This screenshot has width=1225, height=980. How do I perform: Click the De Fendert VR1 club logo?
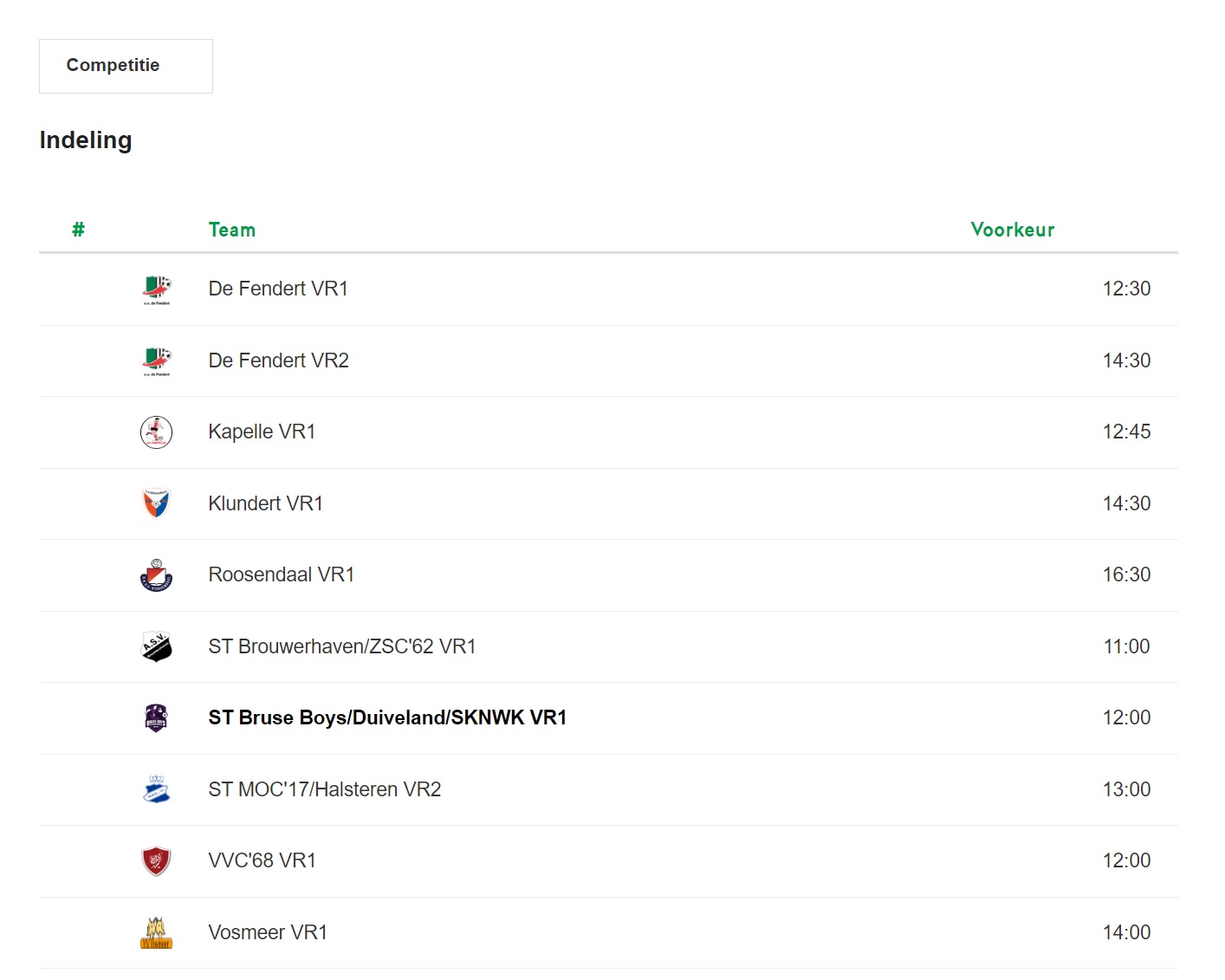[157, 289]
